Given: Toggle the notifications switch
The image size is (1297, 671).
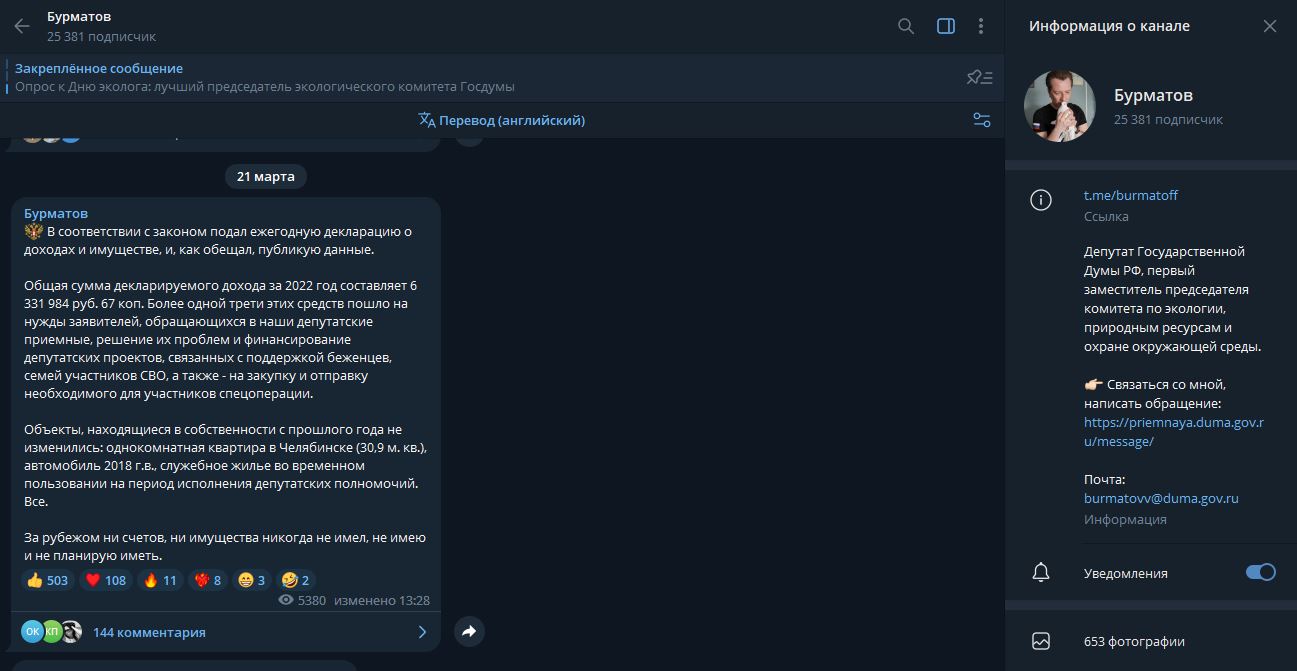Looking at the screenshot, I should pyautogui.click(x=1260, y=573).
